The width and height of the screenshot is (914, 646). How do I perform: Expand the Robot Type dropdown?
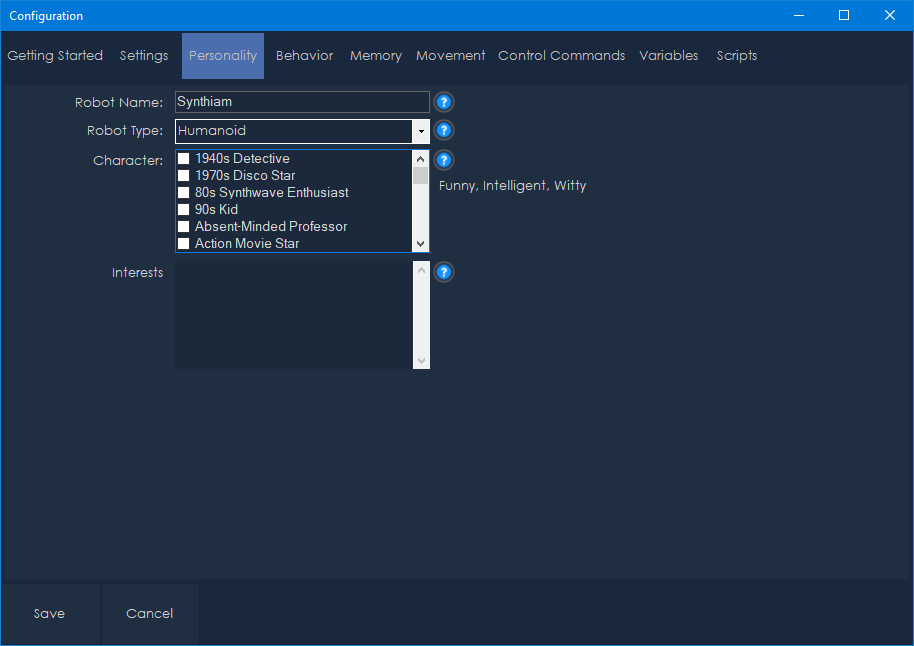pos(421,131)
